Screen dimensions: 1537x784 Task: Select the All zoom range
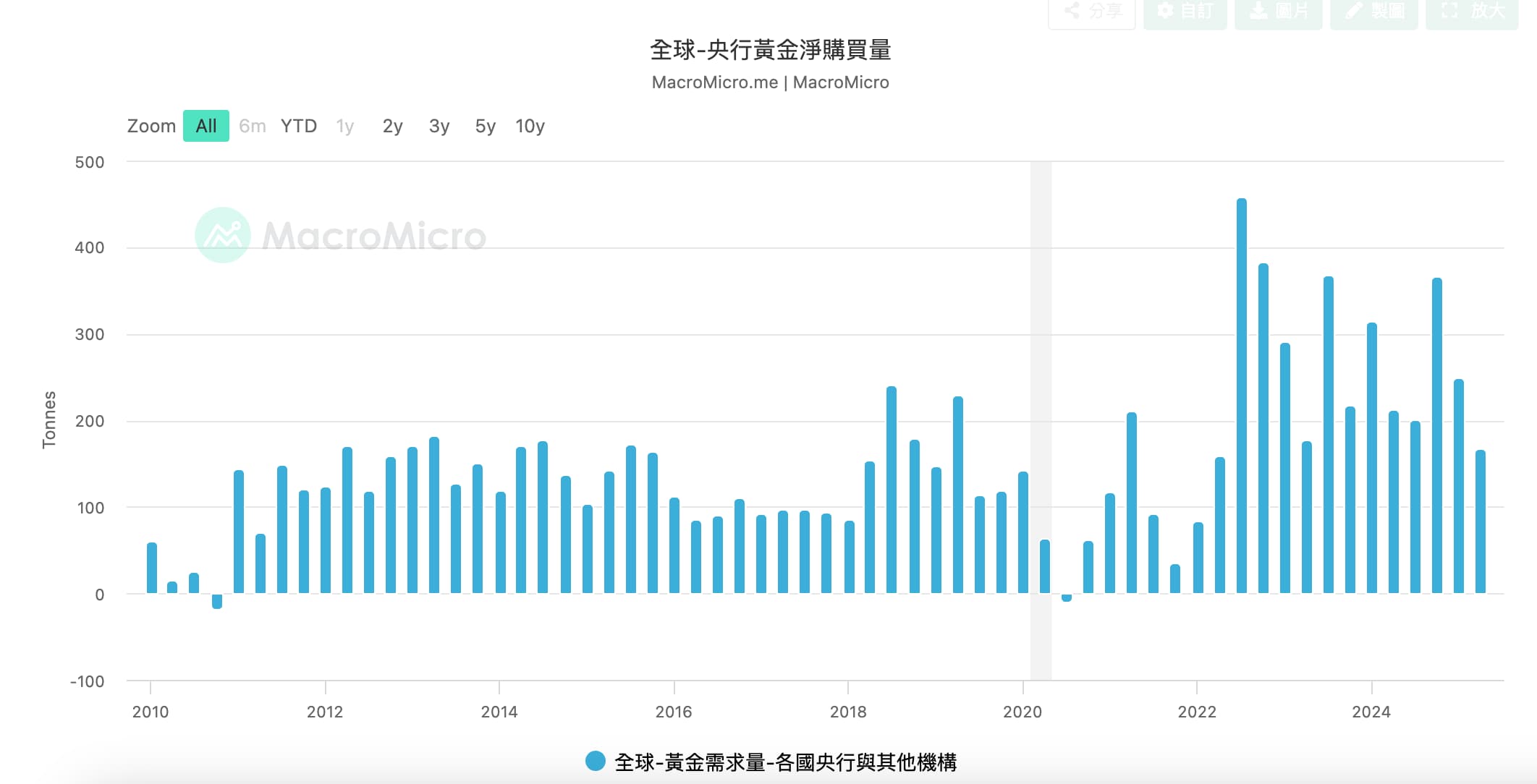coord(206,126)
